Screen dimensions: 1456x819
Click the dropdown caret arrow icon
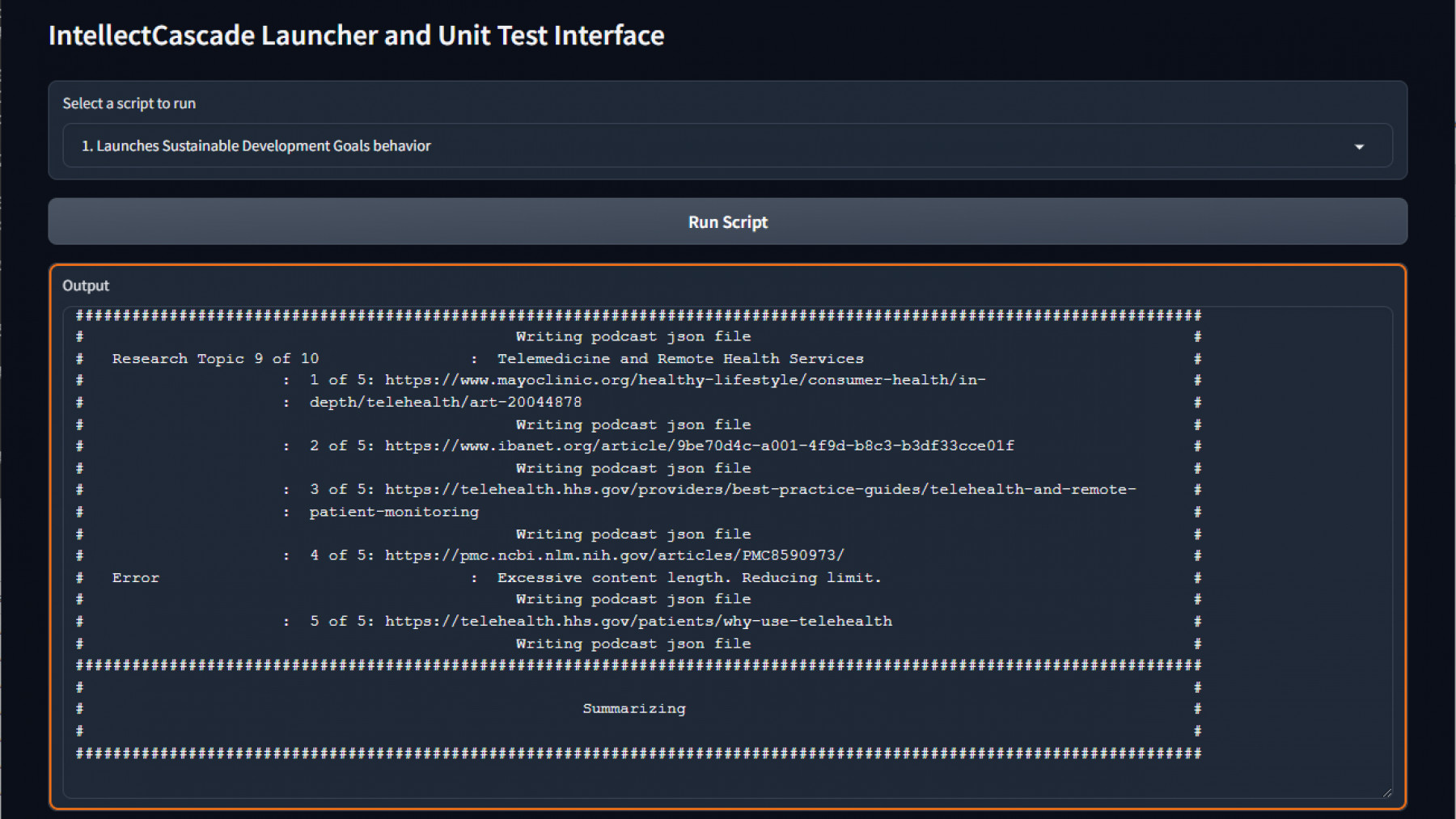click(1359, 146)
